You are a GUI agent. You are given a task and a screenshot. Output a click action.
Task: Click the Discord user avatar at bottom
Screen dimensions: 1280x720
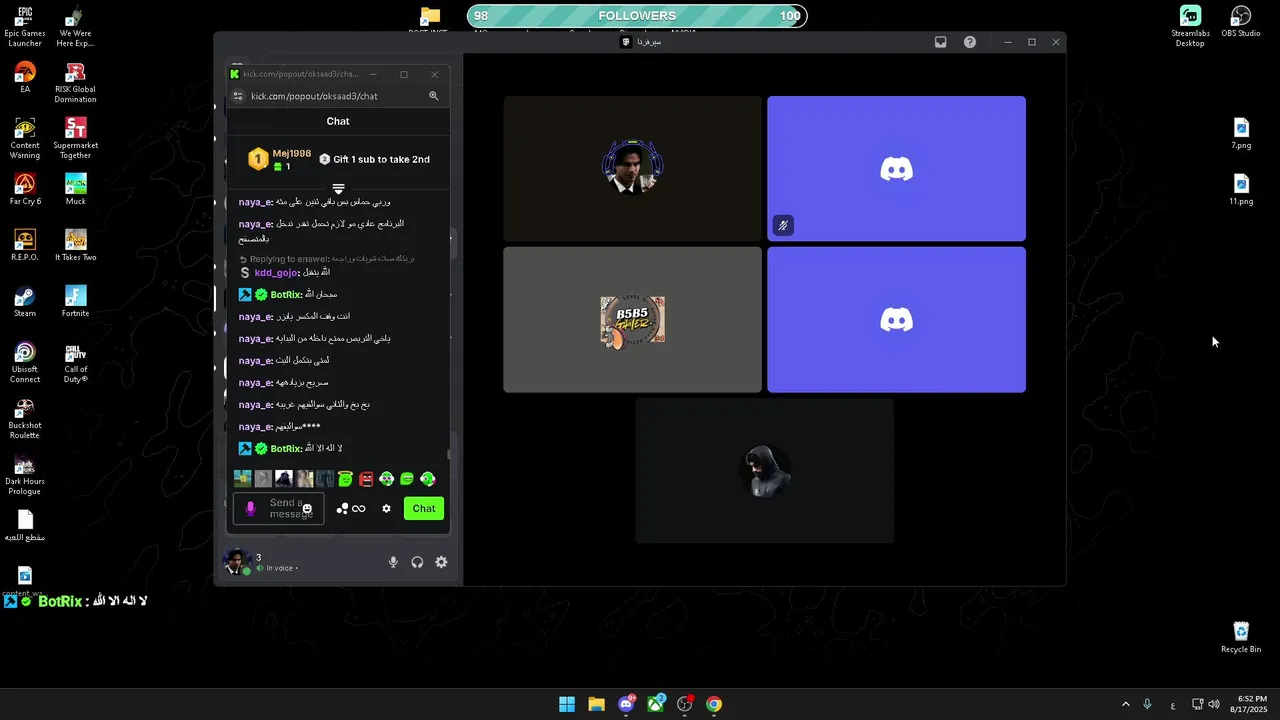coord(236,562)
